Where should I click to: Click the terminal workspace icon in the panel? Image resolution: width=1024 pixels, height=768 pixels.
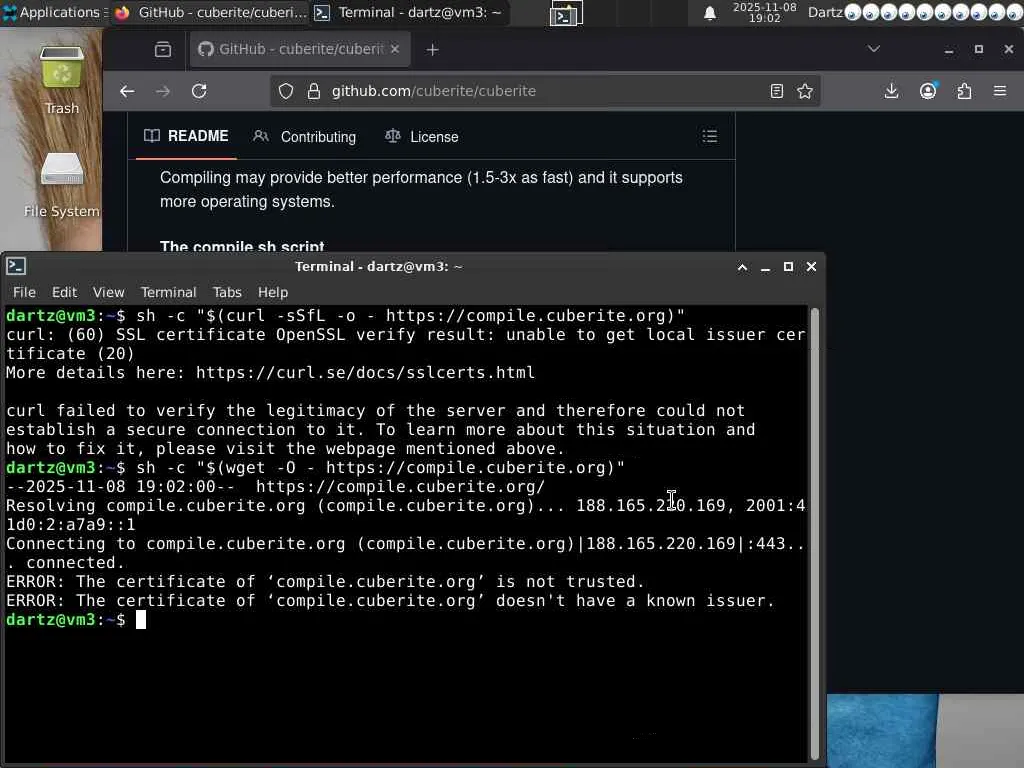pyautogui.click(x=566, y=13)
